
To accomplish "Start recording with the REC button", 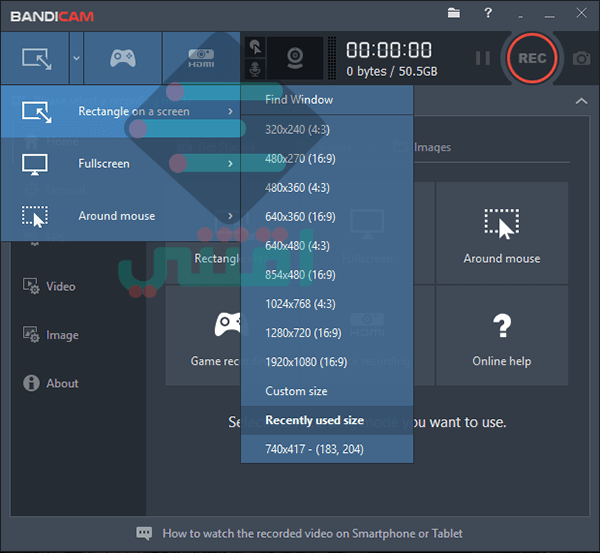I will pyautogui.click(x=532, y=58).
